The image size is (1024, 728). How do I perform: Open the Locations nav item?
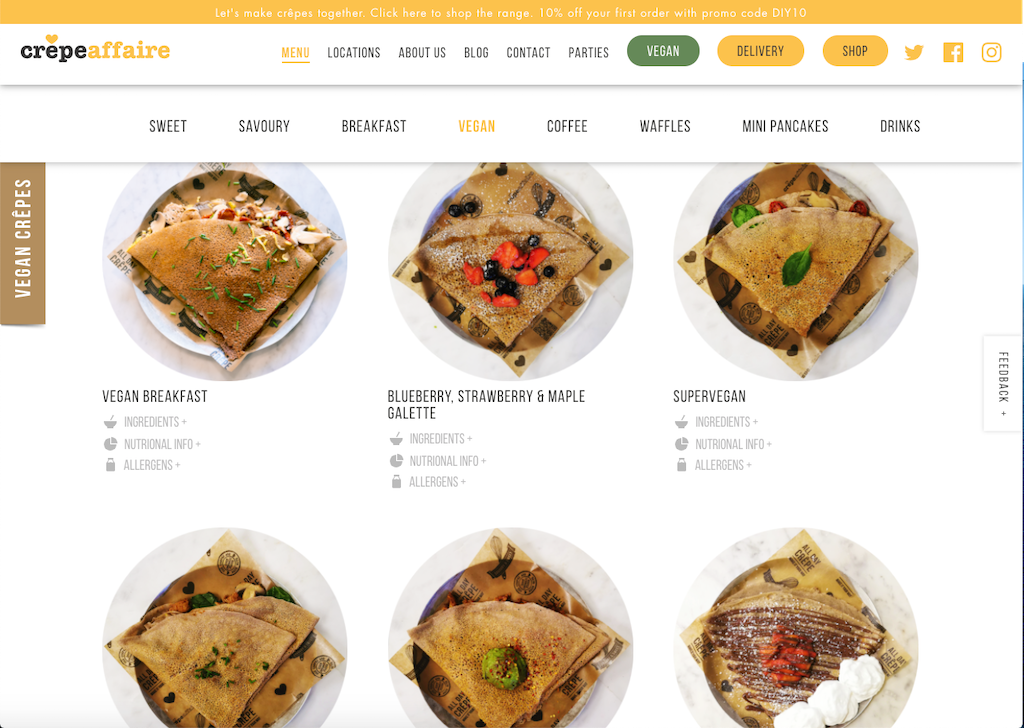354,52
